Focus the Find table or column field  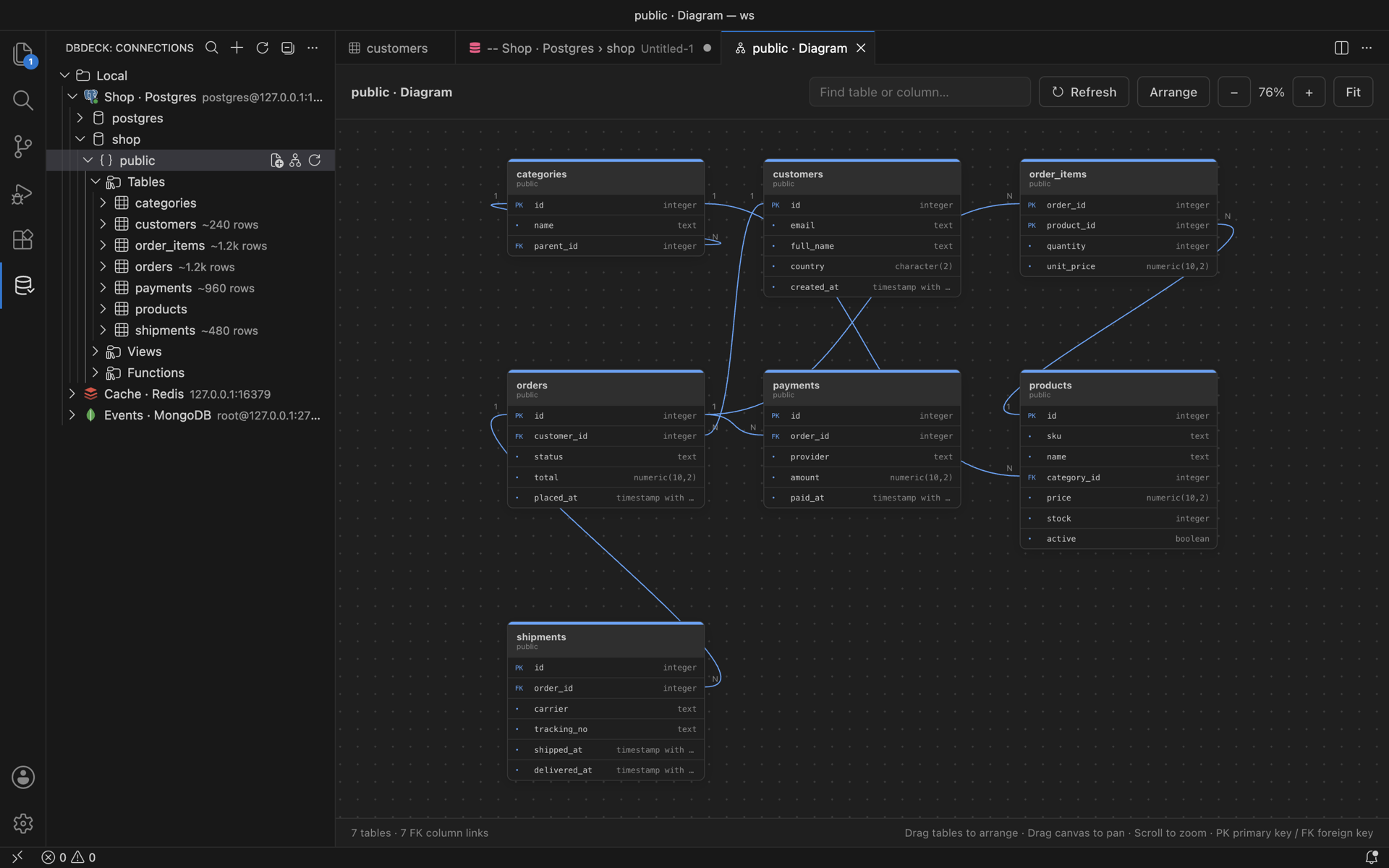pos(919,92)
